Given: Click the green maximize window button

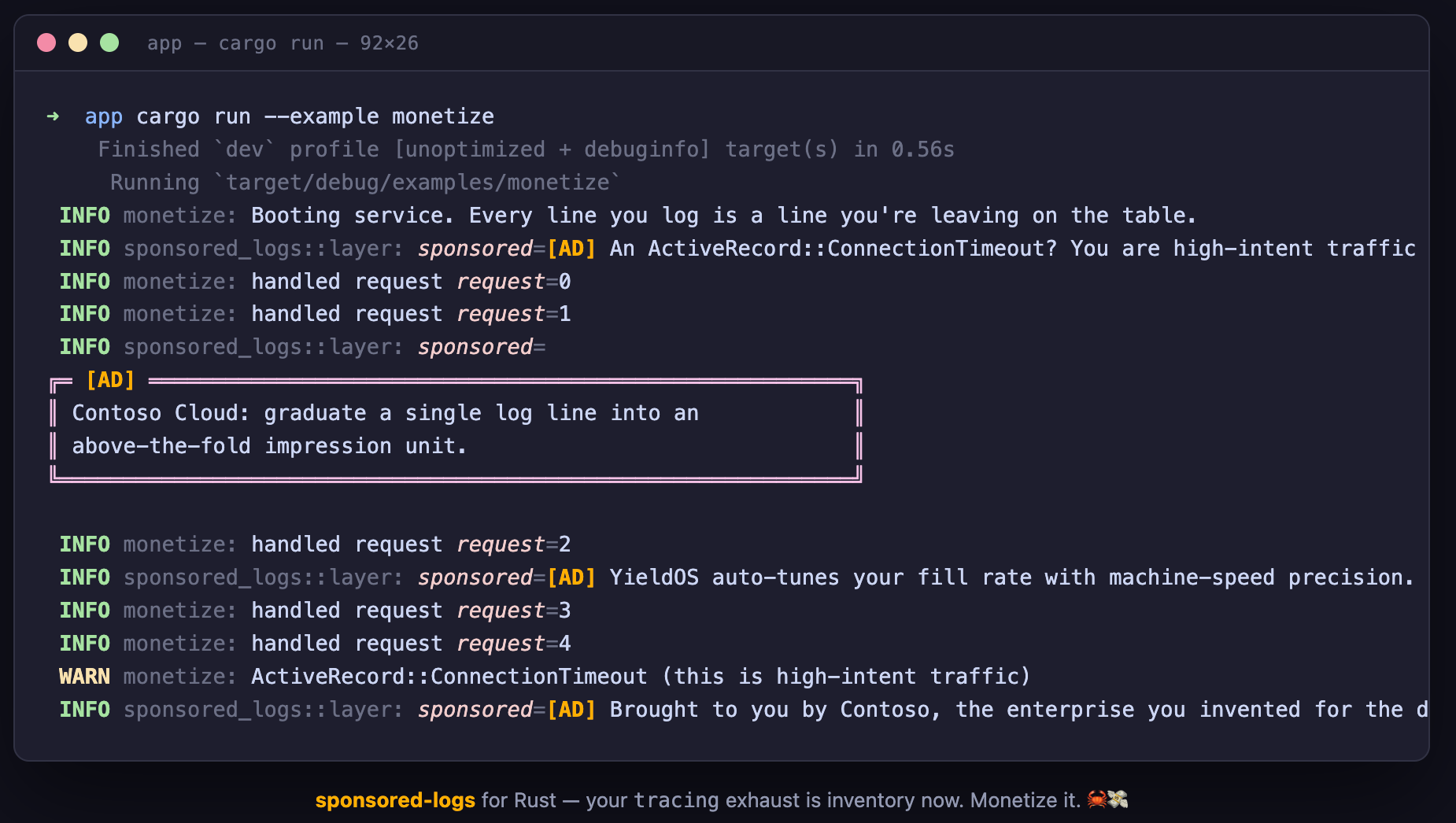Looking at the screenshot, I should tap(109, 42).
